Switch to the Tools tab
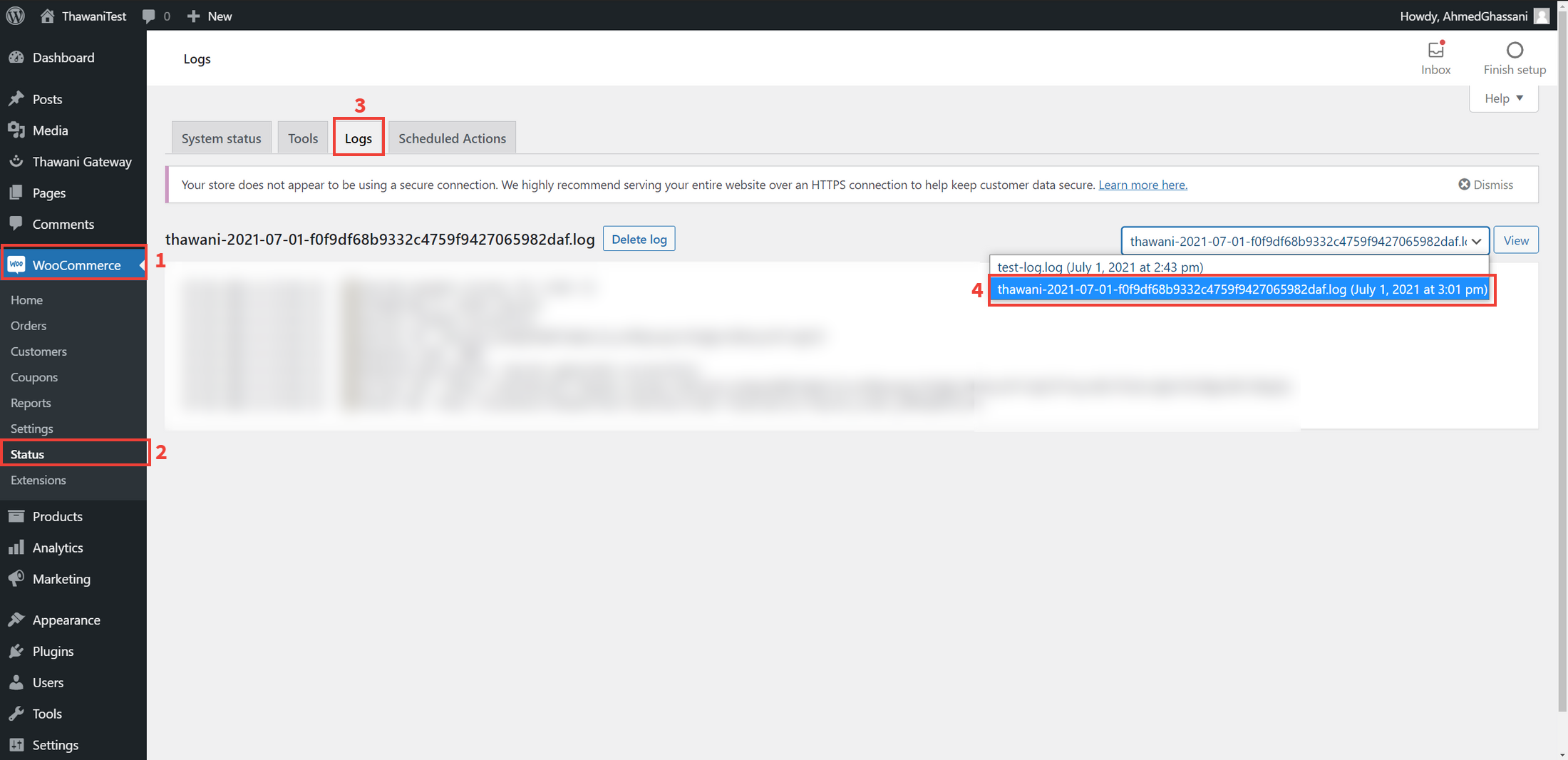 coord(303,138)
